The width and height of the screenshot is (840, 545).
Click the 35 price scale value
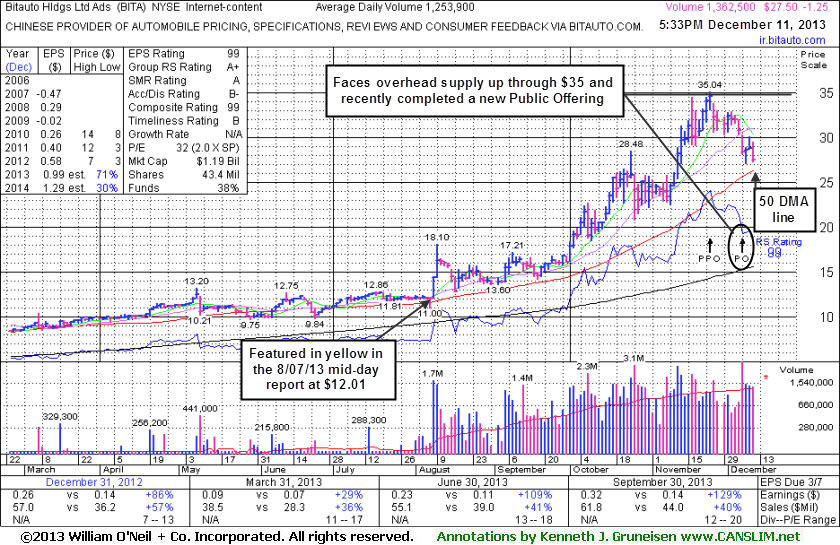tap(826, 93)
